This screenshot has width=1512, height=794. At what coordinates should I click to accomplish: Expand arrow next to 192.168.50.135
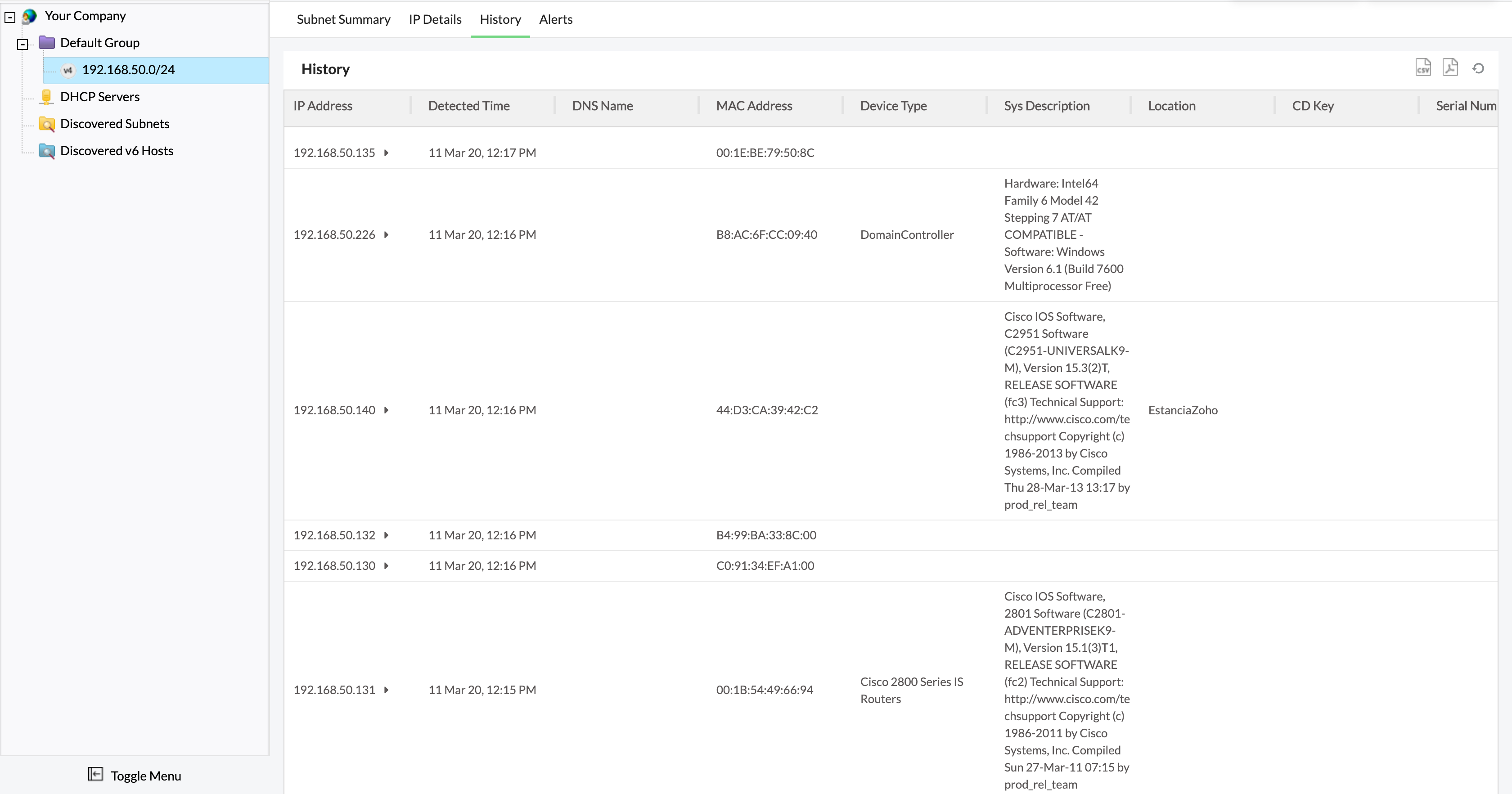[386, 153]
